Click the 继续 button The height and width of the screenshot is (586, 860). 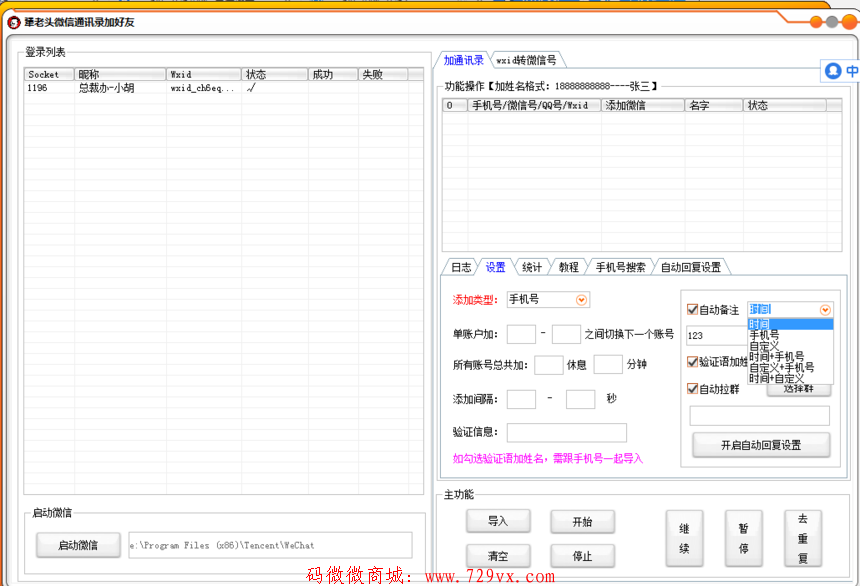coord(684,538)
